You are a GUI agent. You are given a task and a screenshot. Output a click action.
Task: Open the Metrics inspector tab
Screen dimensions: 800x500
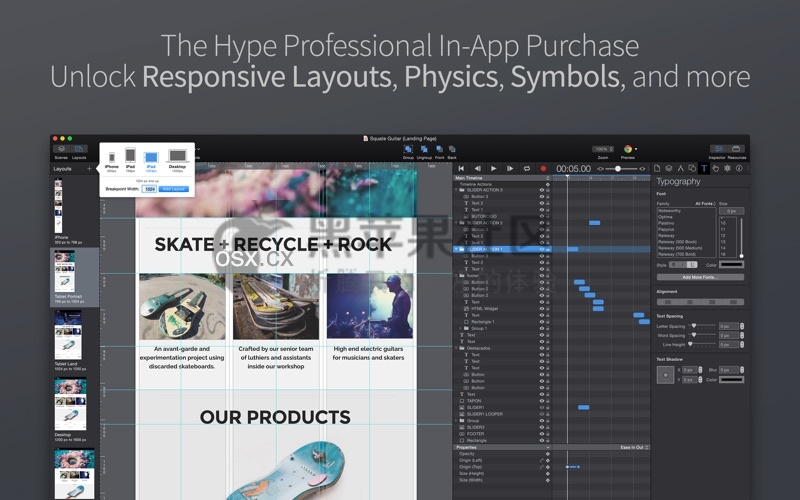click(681, 168)
